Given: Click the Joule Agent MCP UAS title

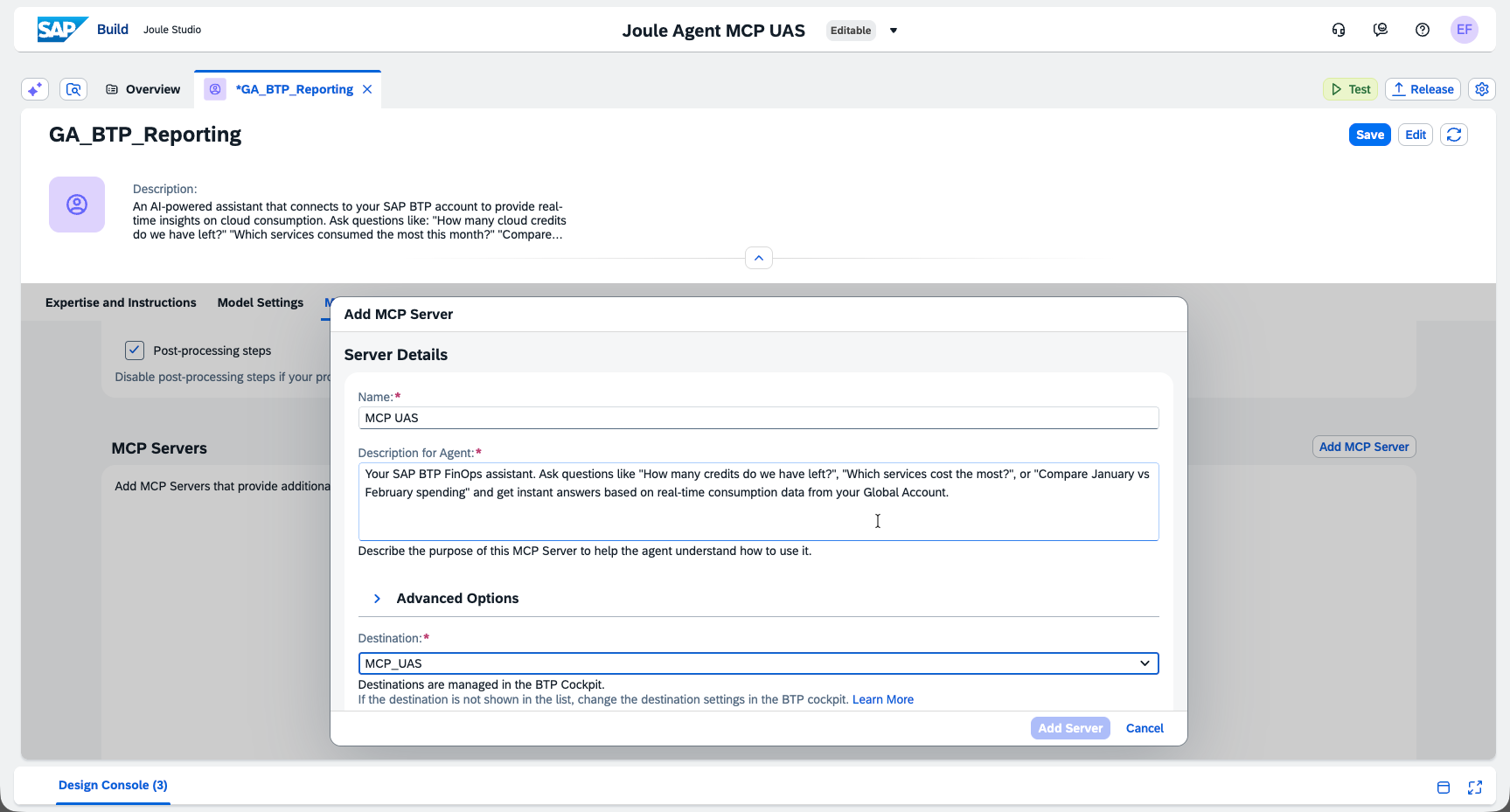Looking at the screenshot, I should (713, 31).
